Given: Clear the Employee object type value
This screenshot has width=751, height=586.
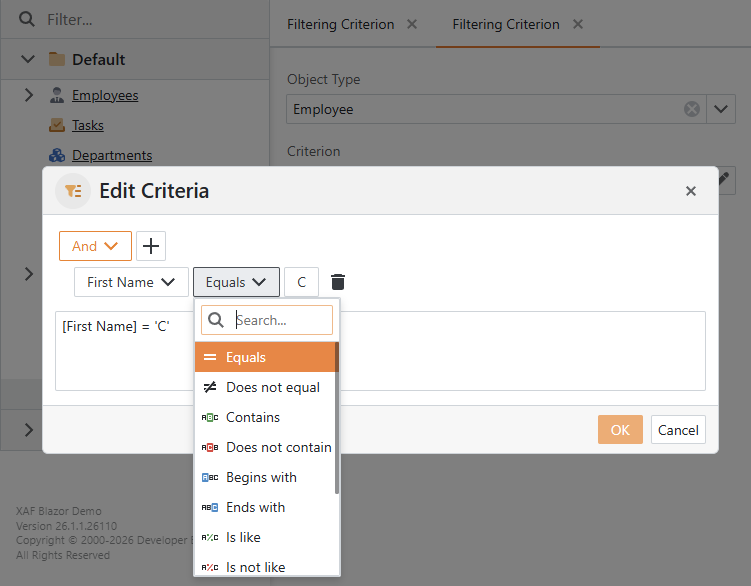Looking at the screenshot, I should pos(692,109).
